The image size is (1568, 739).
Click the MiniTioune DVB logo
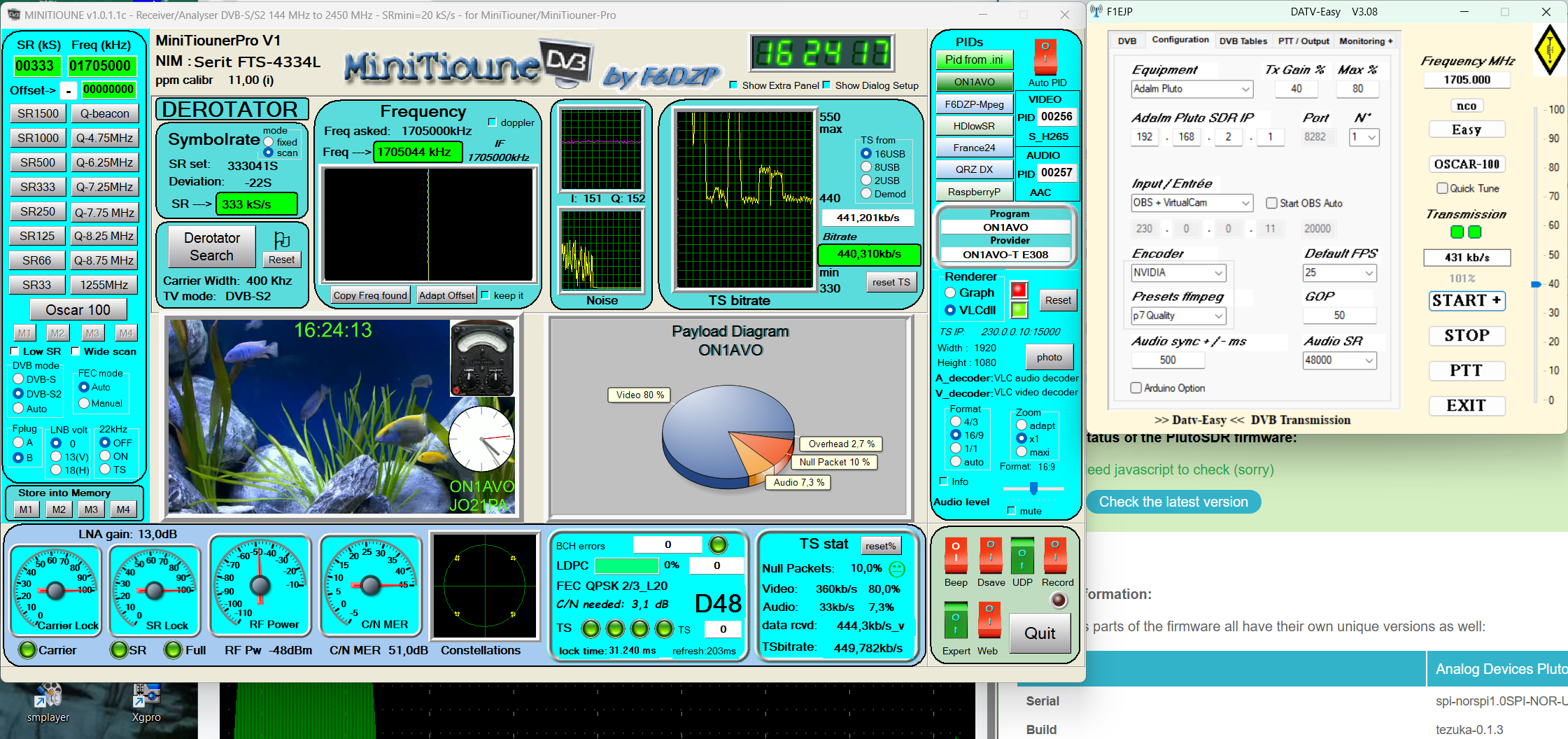[469, 65]
